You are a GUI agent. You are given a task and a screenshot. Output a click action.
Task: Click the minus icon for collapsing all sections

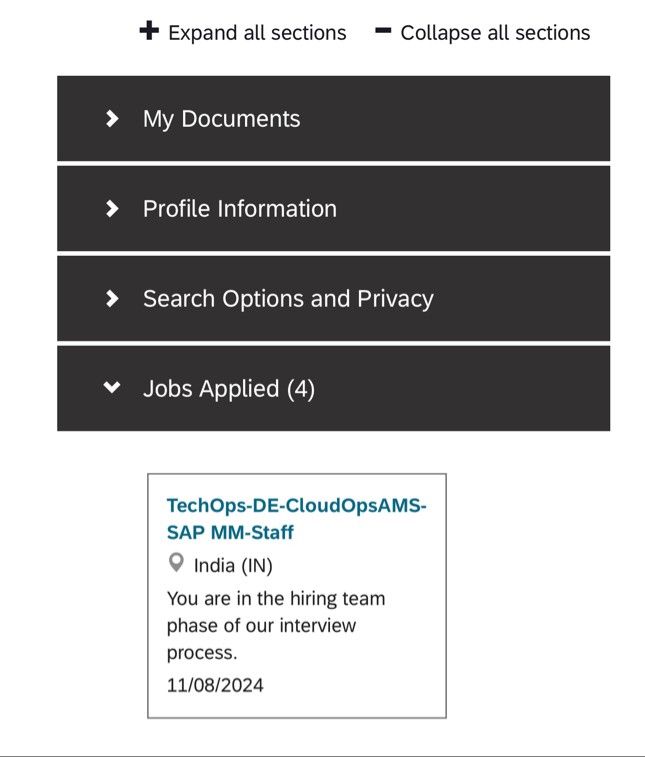pyautogui.click(x=382, y=31)
